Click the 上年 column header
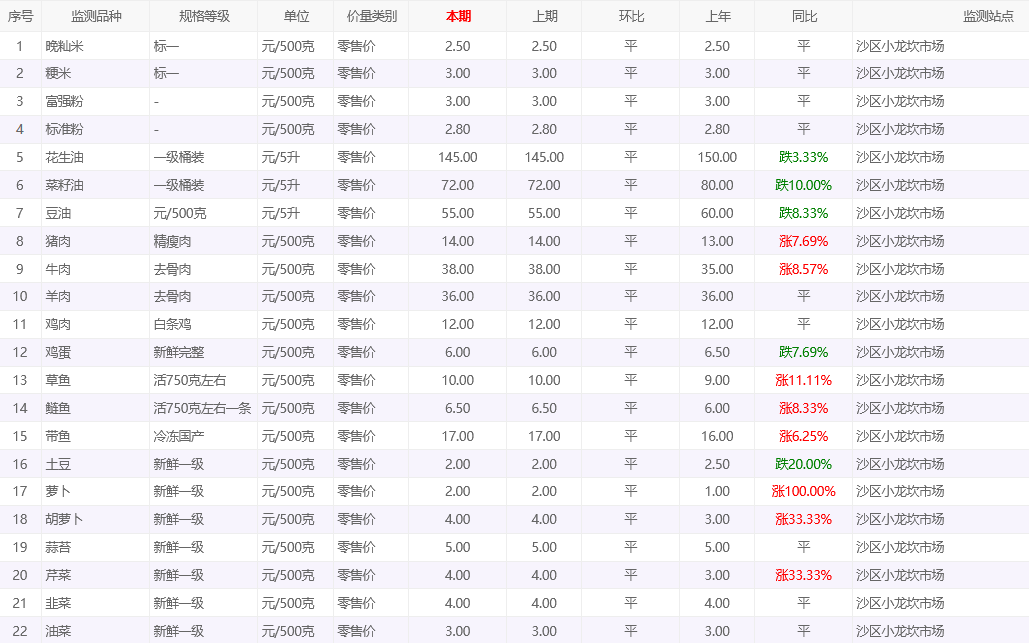 click(717, 16)
